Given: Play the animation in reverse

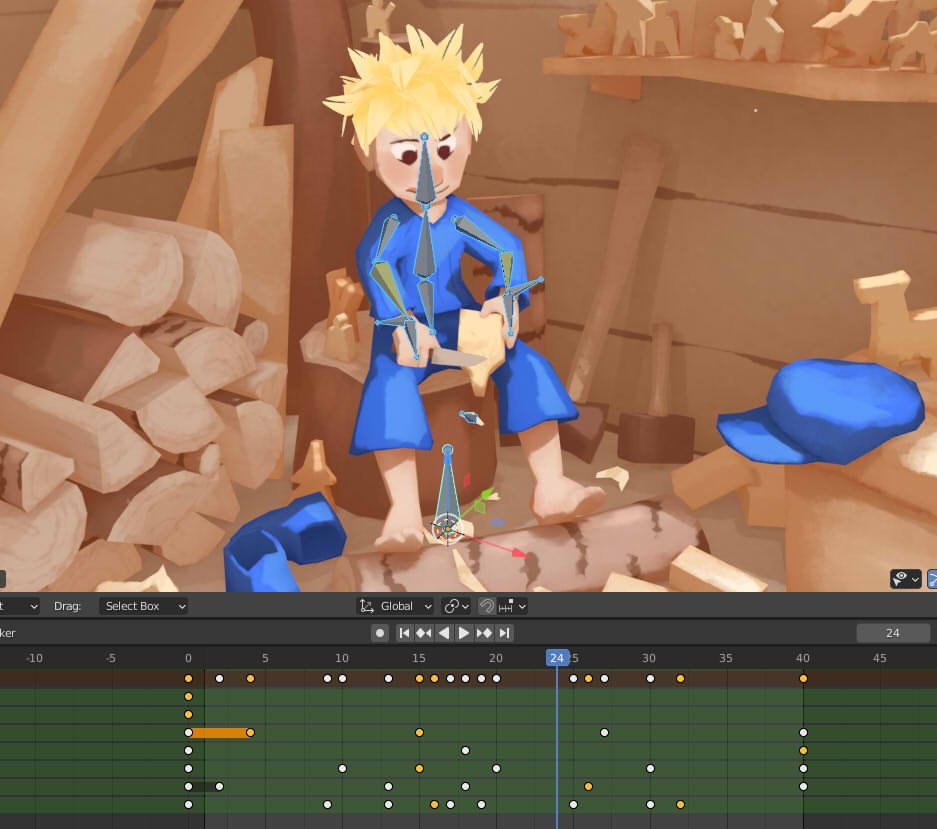Looking at the screenshot, I should click(x=444, y=633).
